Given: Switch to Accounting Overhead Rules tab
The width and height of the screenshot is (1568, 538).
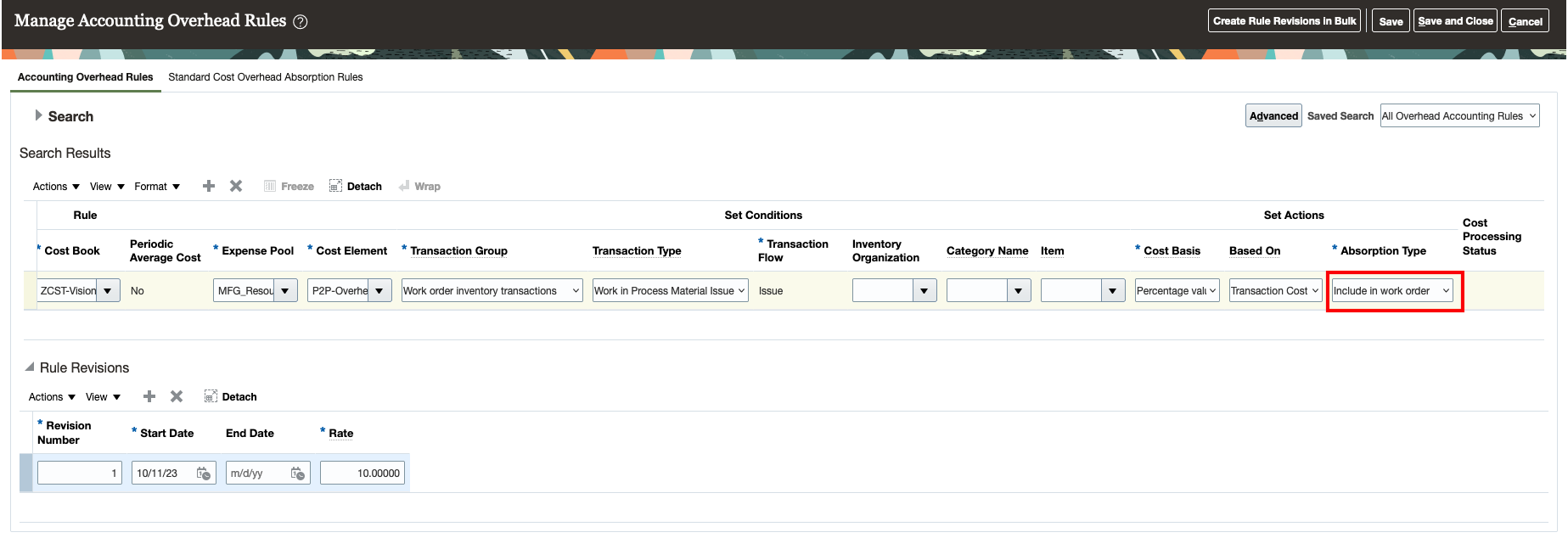Looking at the screenshot, I should (x=85, y=77).
